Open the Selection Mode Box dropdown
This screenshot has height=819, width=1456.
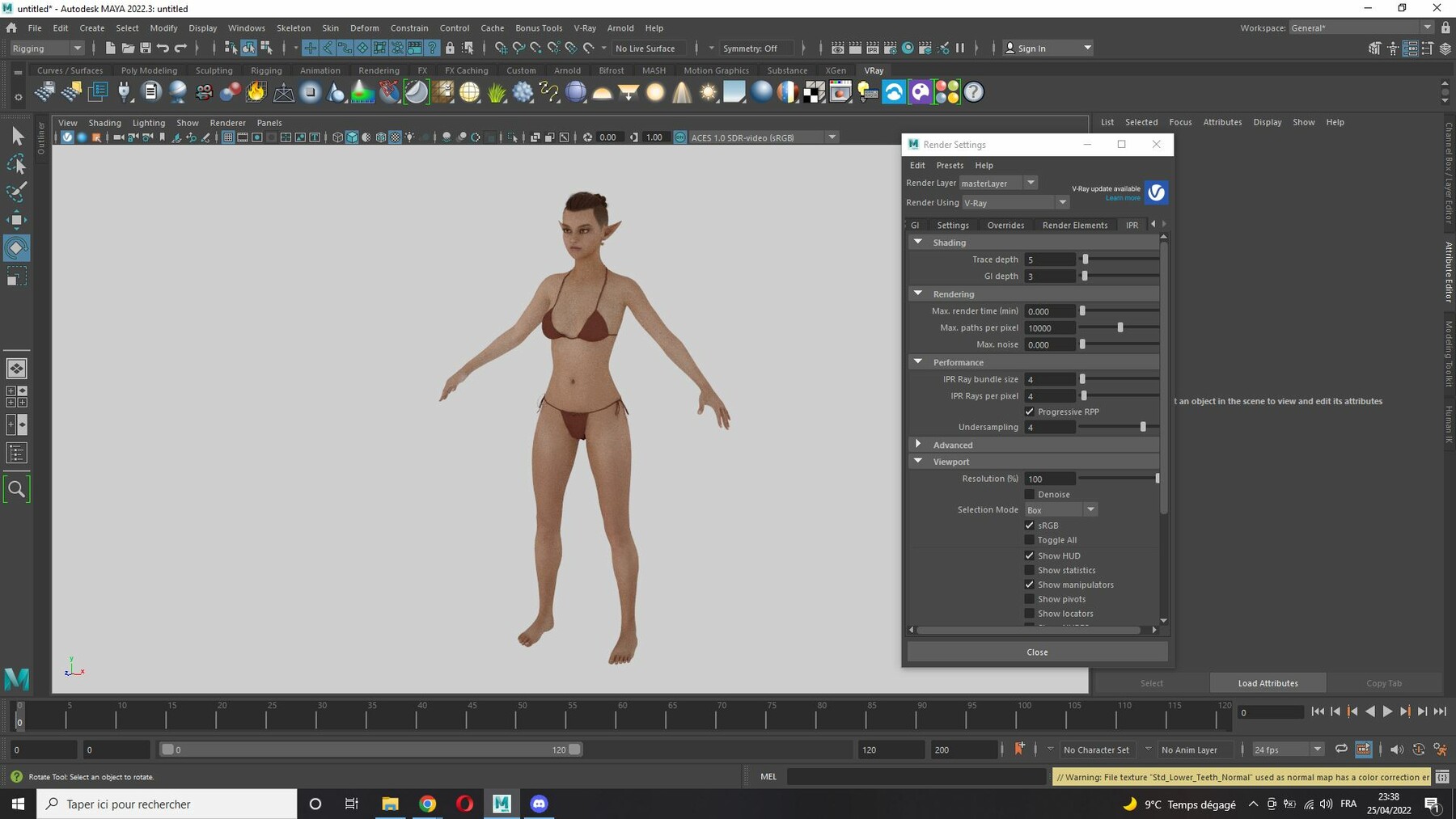click(1060, 509)
